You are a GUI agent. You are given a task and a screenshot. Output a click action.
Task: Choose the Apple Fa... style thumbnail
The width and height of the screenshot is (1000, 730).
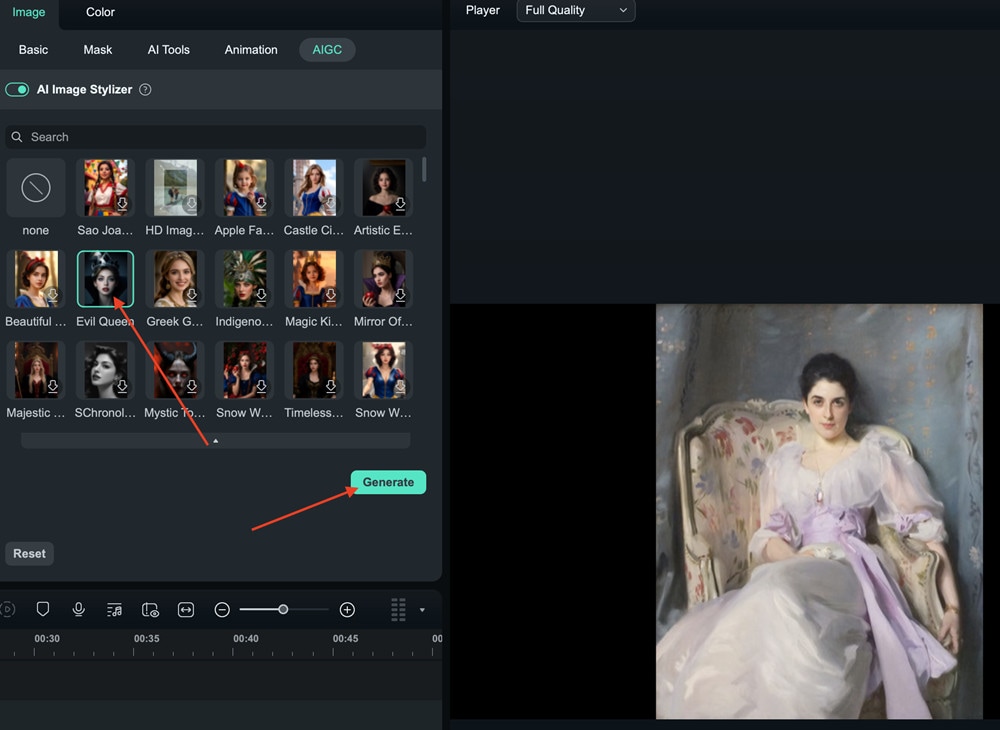click(x=244, y=188)
